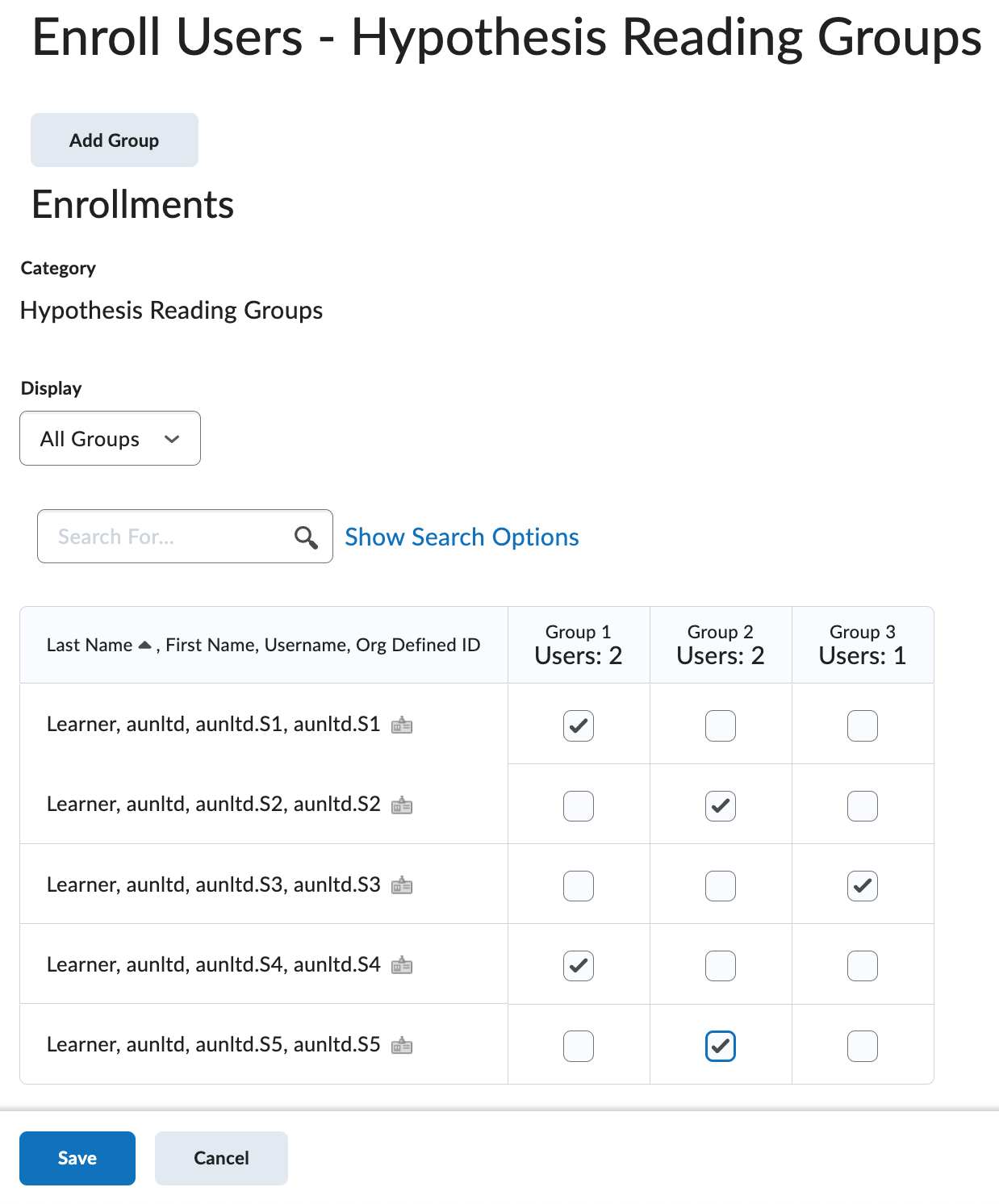Viewport: 999px width, 1204px height.
Task: Save the group enrollments
Action: pos(77,1158)
